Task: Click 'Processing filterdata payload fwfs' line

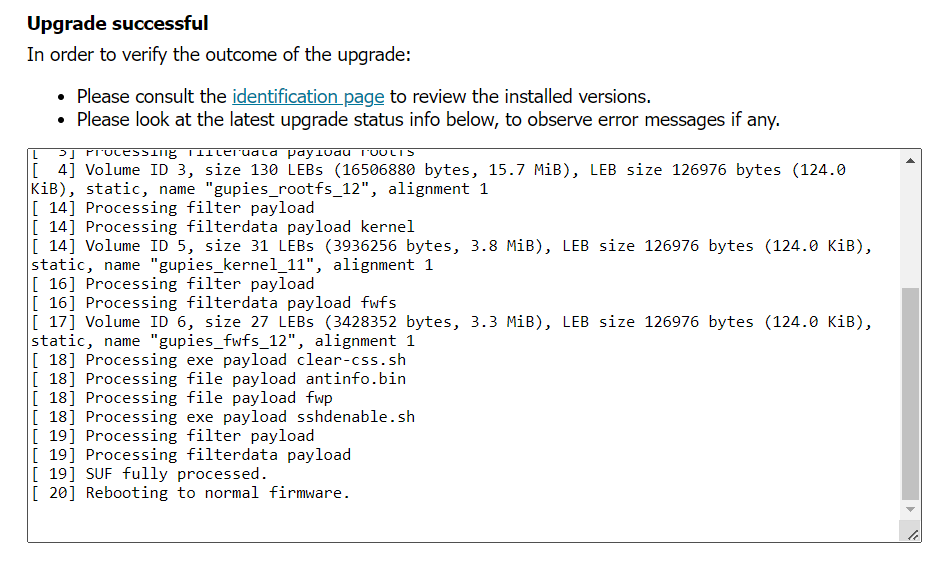Action: point(214,303)
